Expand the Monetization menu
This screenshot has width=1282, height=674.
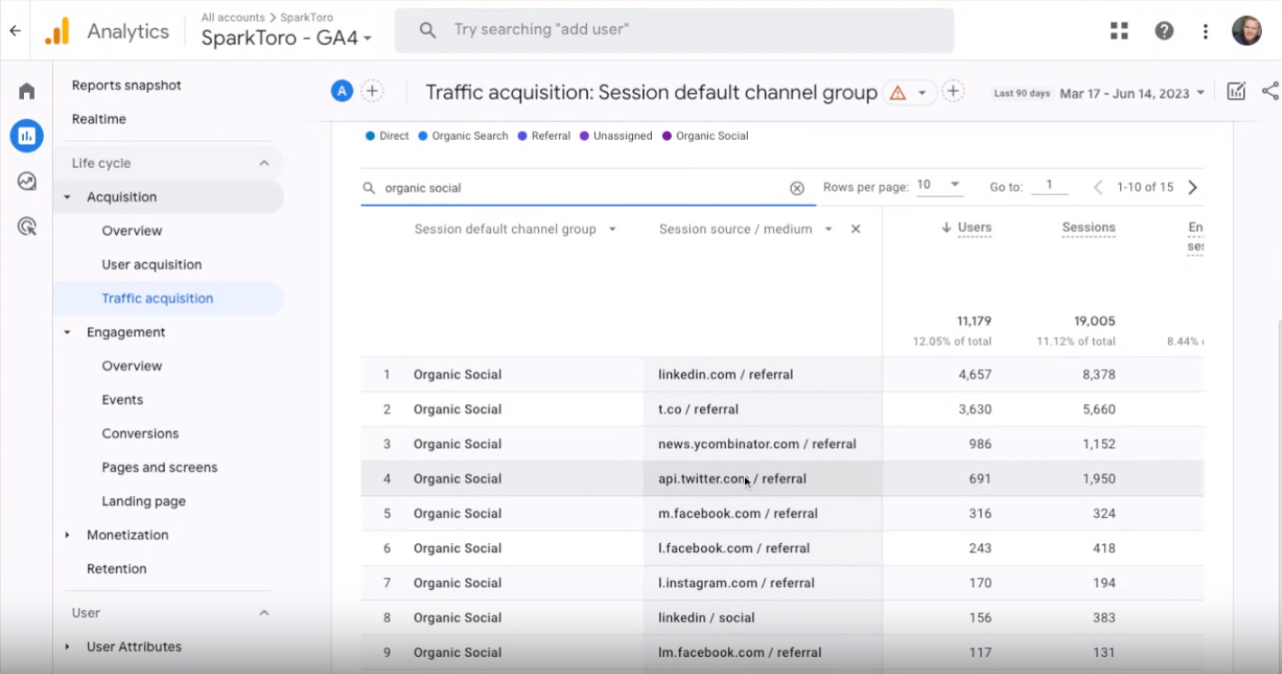pyautogui.click(x=67, y=535)
